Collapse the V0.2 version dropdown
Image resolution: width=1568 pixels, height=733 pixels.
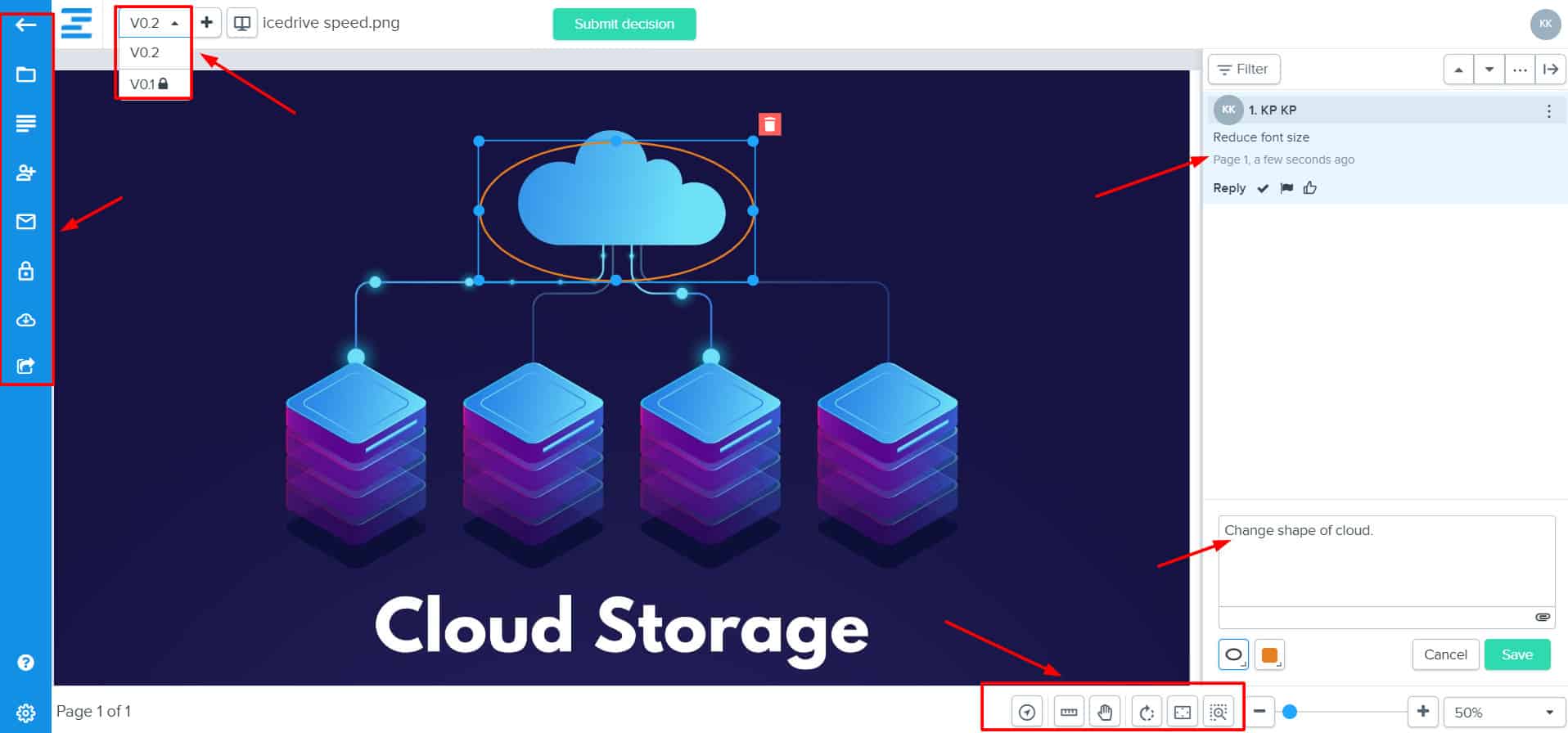[154, 23]
